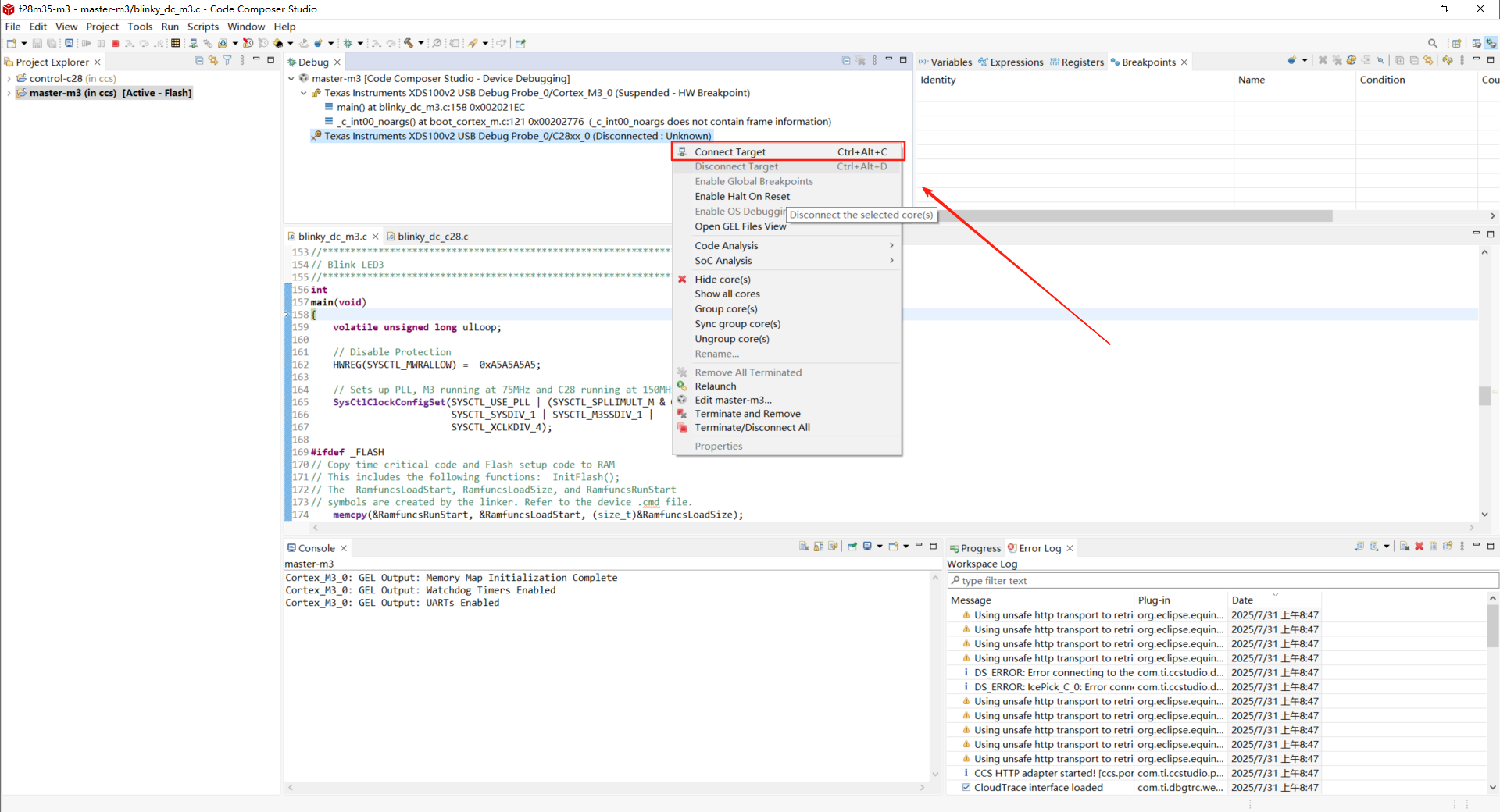
Task: Open the Build hammer dropdown arrow
Action: click(421, 44)
